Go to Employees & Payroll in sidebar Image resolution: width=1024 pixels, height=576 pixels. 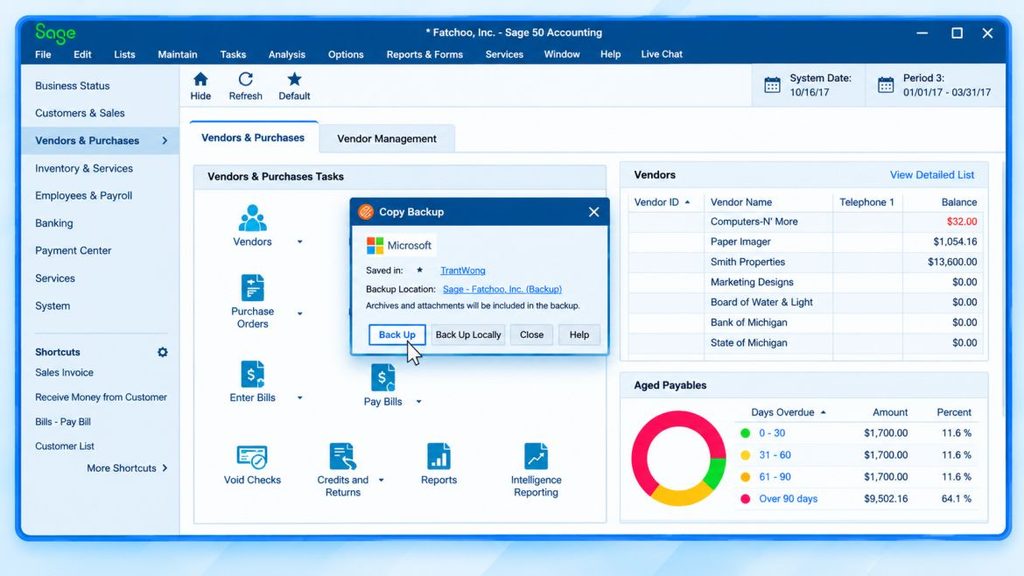coord(84,196)
